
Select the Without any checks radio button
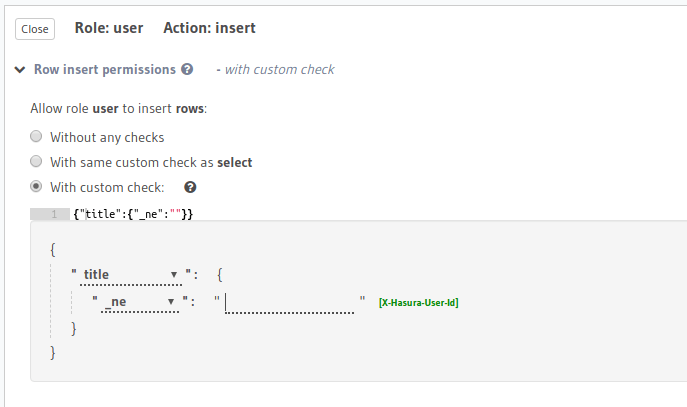36,137
